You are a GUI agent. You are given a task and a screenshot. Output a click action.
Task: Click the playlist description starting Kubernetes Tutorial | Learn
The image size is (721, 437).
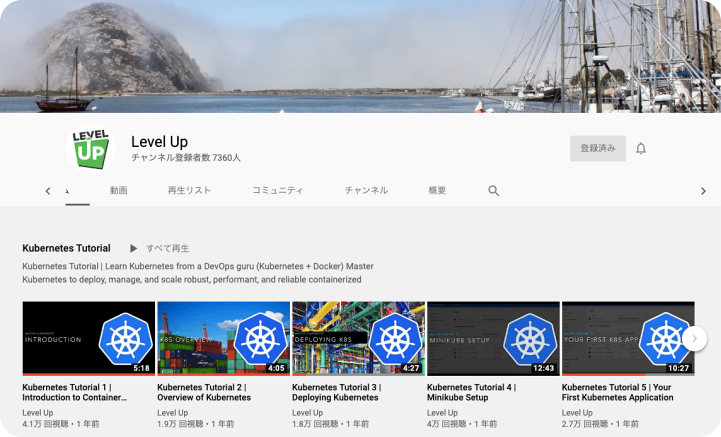click(x=198, y=273)
